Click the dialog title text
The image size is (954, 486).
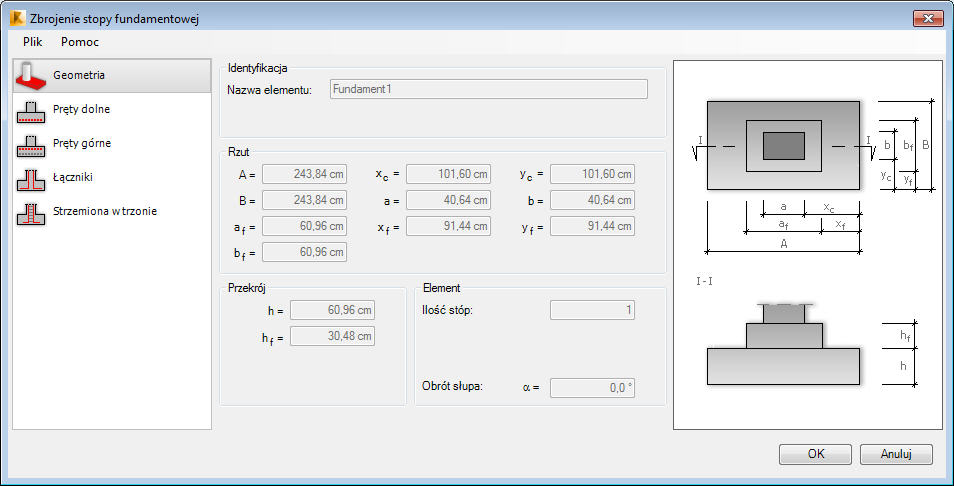pyautogui.click(x=114, y=19)
